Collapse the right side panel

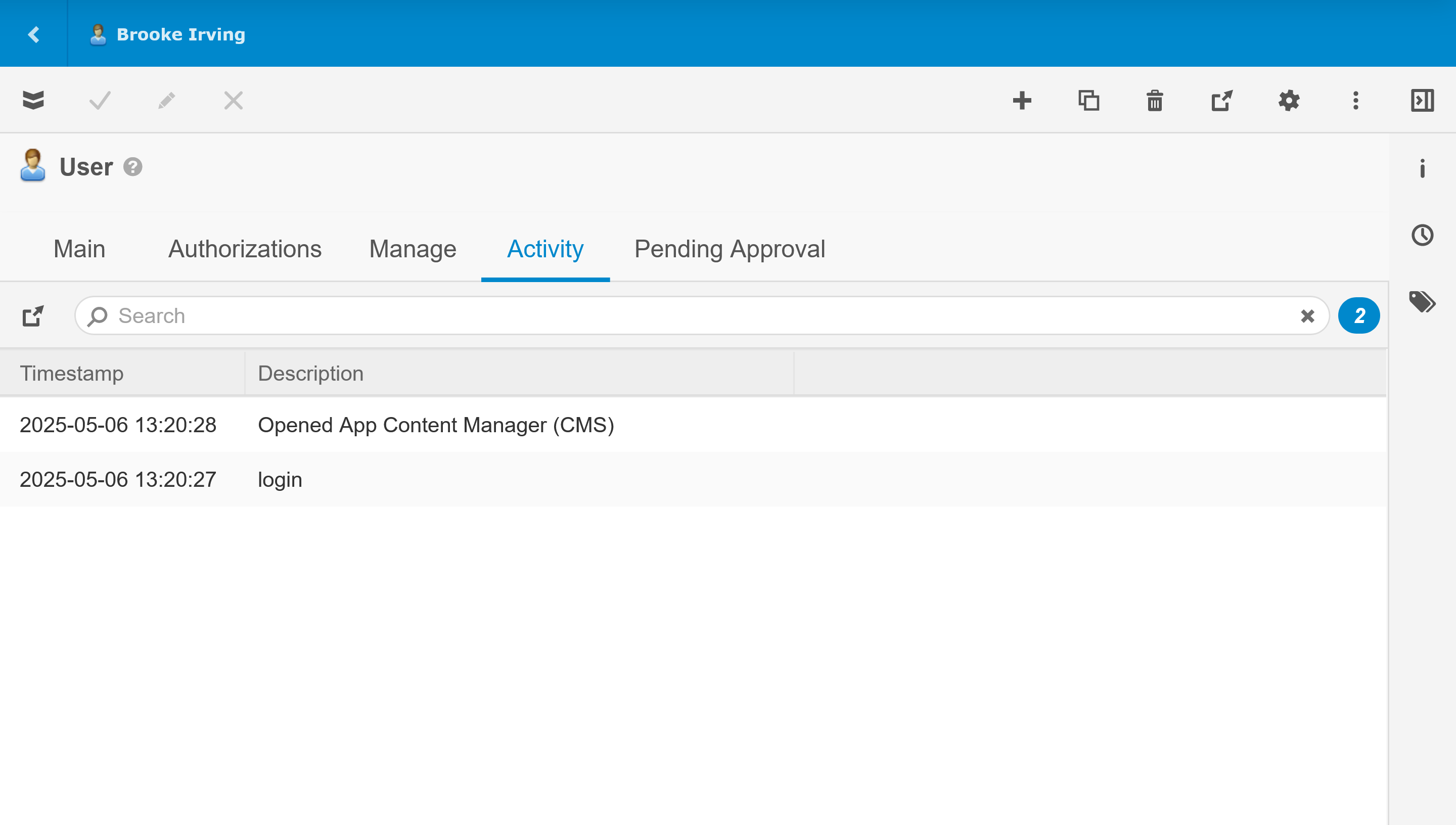click(1422, 100)
